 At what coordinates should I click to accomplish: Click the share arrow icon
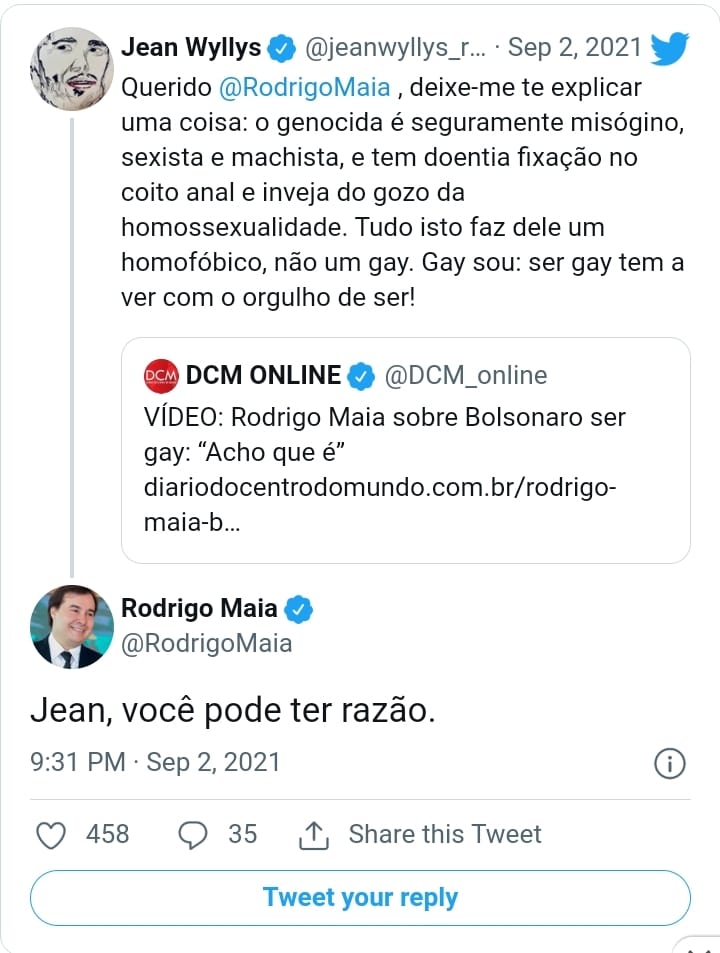314,834
